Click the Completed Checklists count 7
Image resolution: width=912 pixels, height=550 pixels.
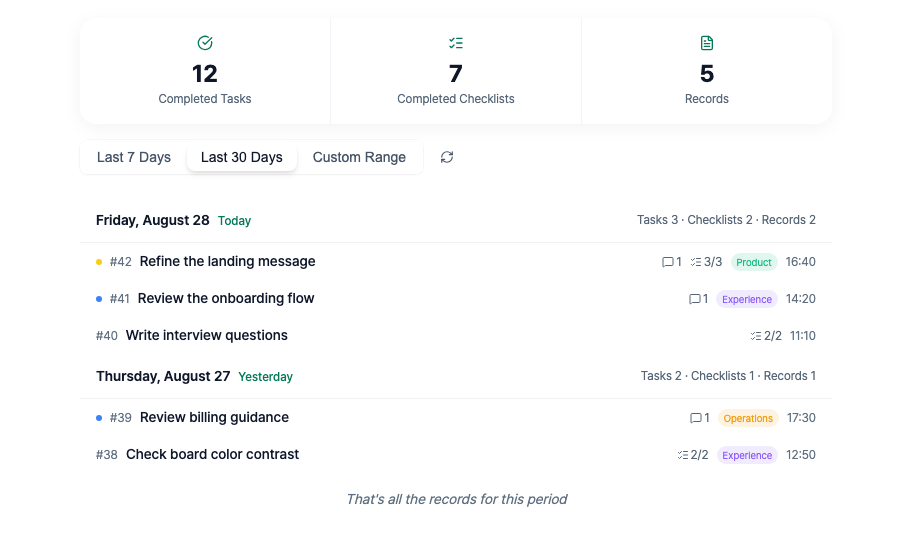pos(455,74)
